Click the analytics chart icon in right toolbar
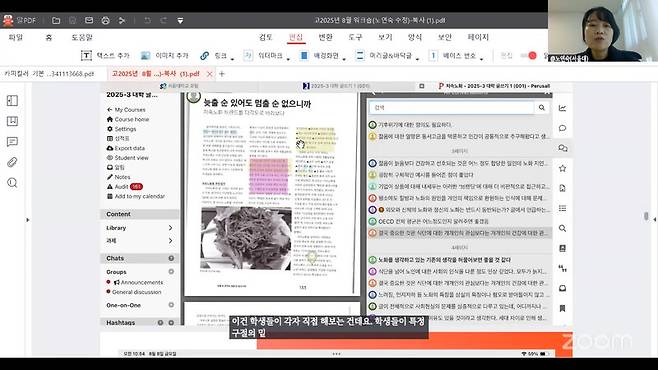658x370 pixels. point(563,108)
